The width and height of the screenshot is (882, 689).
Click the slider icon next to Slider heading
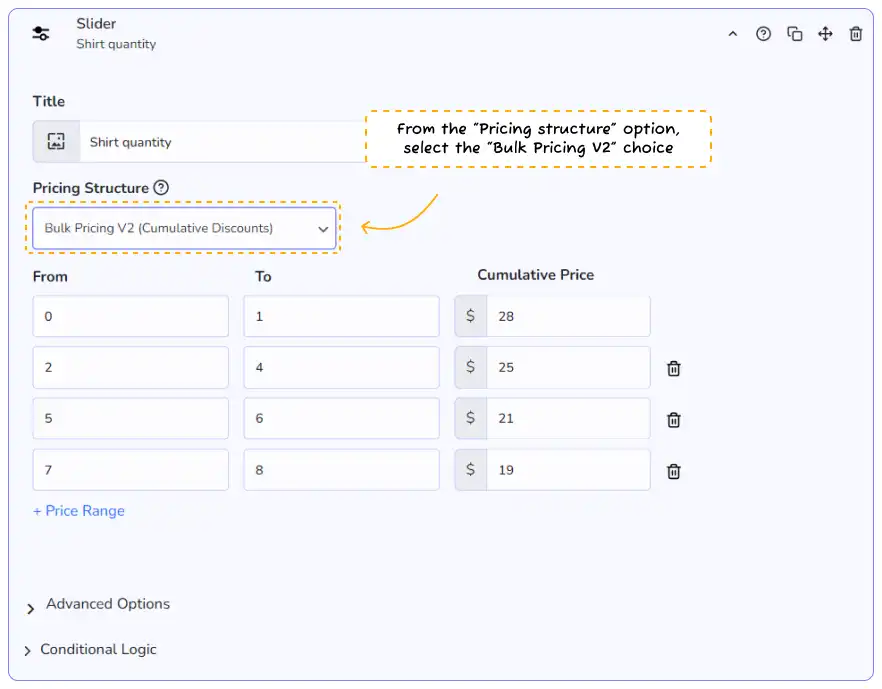pos(41,33)
